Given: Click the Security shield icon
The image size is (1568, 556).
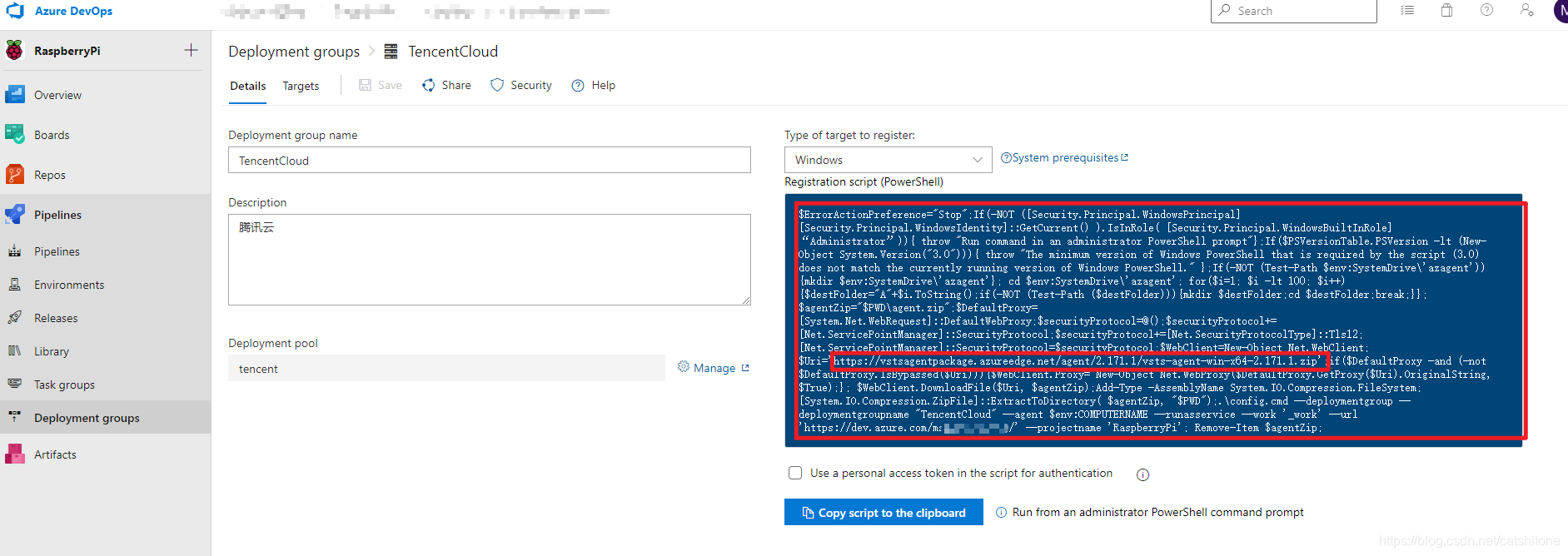Looking at the screenshot, I should pos(497,85).
